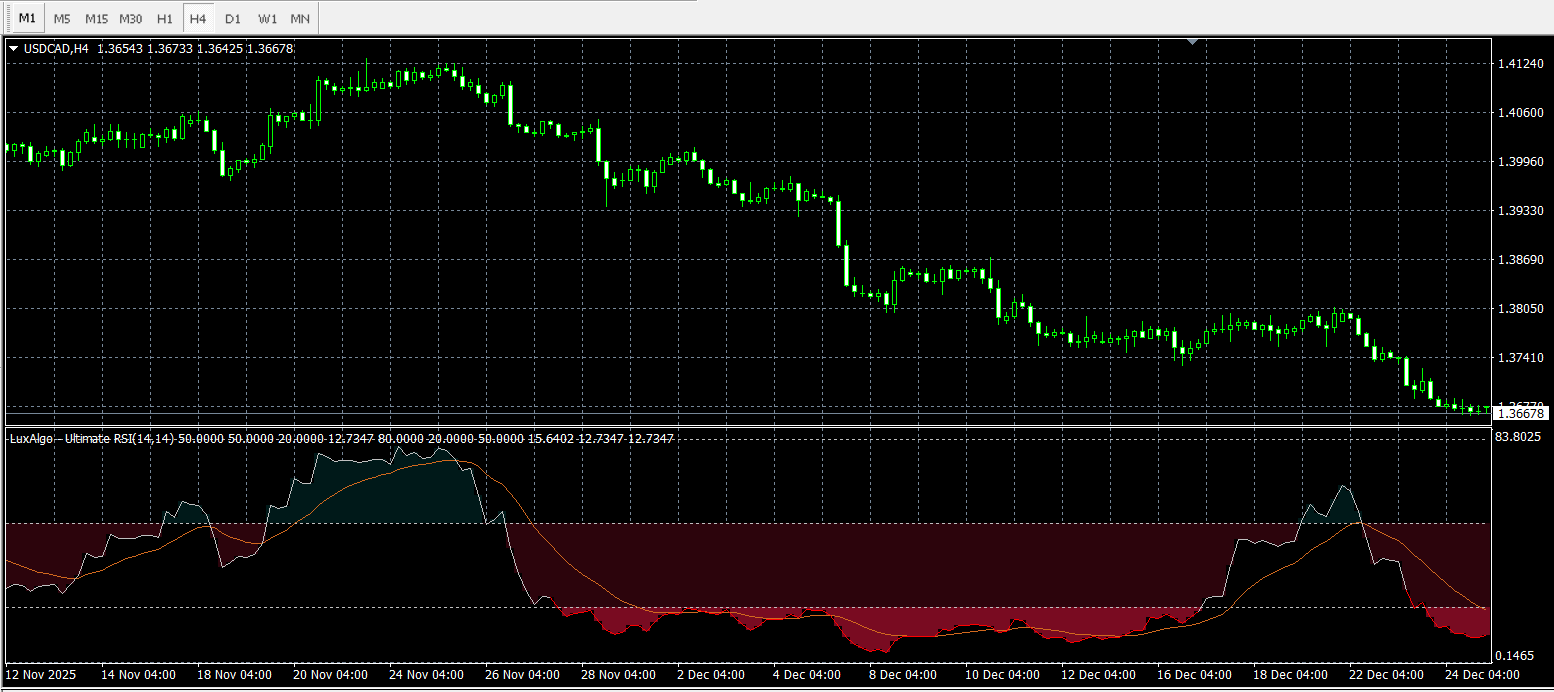1554x692 pixels.
Task: Select the M15 timeframe button
Action: click(96, 18)
